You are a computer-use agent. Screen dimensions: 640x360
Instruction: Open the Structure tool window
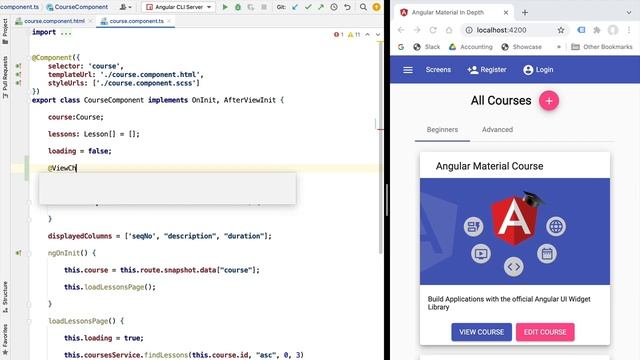[5, 297]
